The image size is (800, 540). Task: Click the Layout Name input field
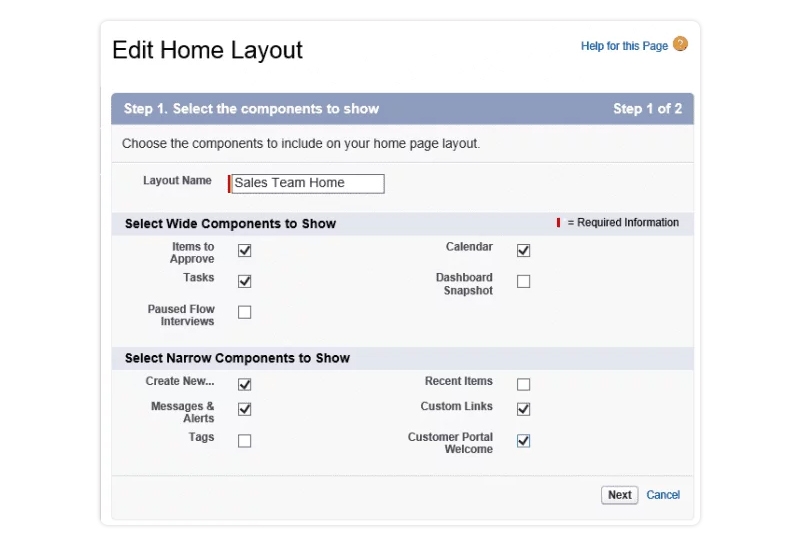tap(308, 184)
